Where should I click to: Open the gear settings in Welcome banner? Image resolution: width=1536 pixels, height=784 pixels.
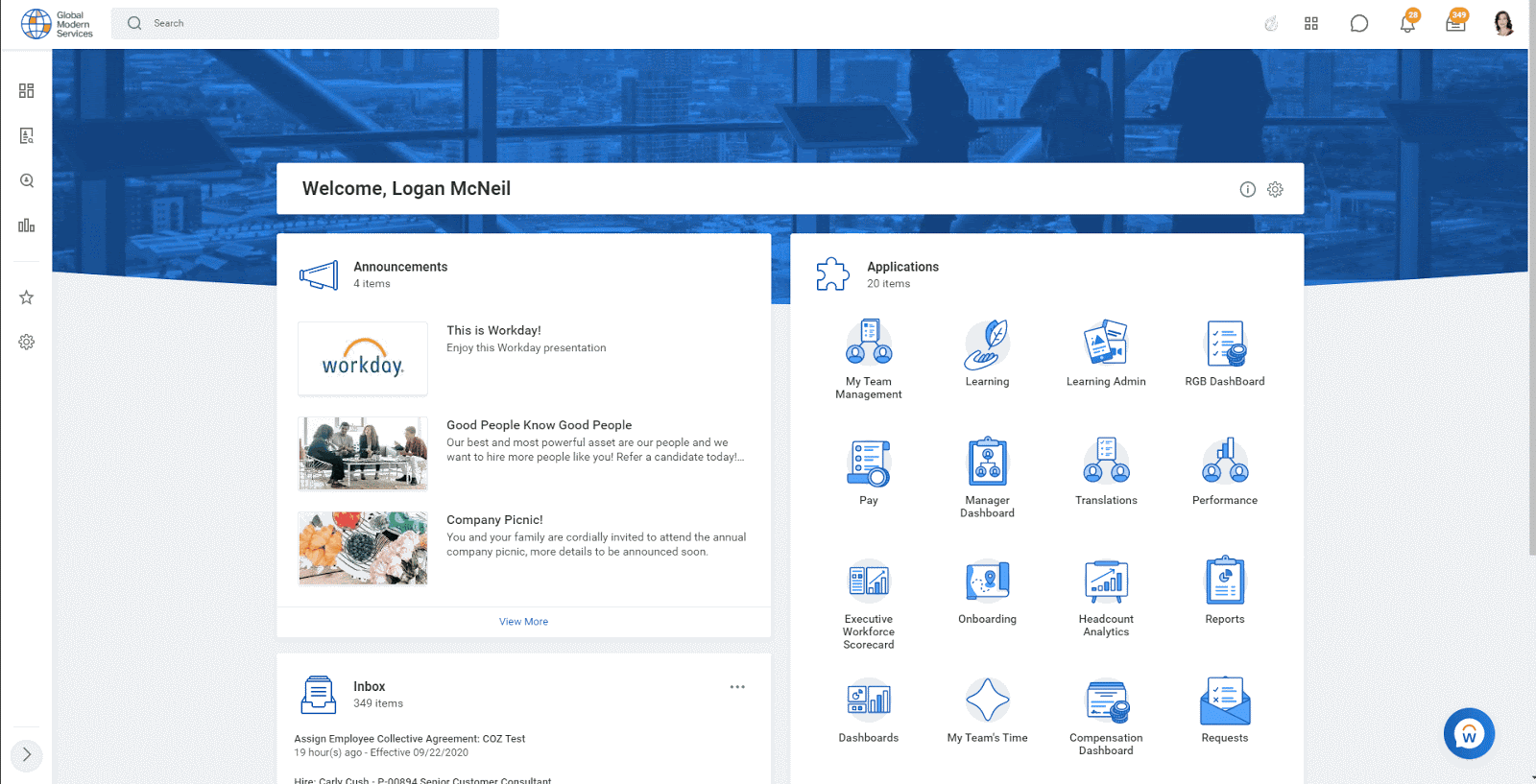tap(1275, 189)
